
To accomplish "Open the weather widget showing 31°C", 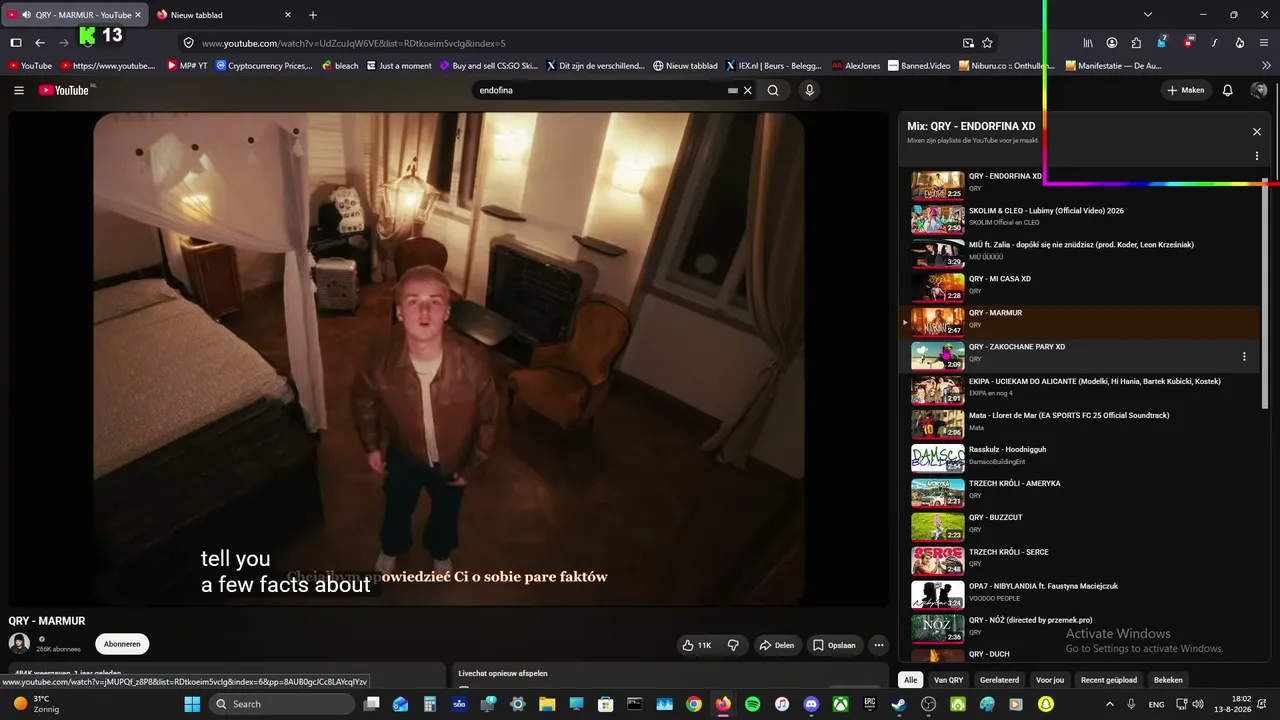I will point(37,704).
